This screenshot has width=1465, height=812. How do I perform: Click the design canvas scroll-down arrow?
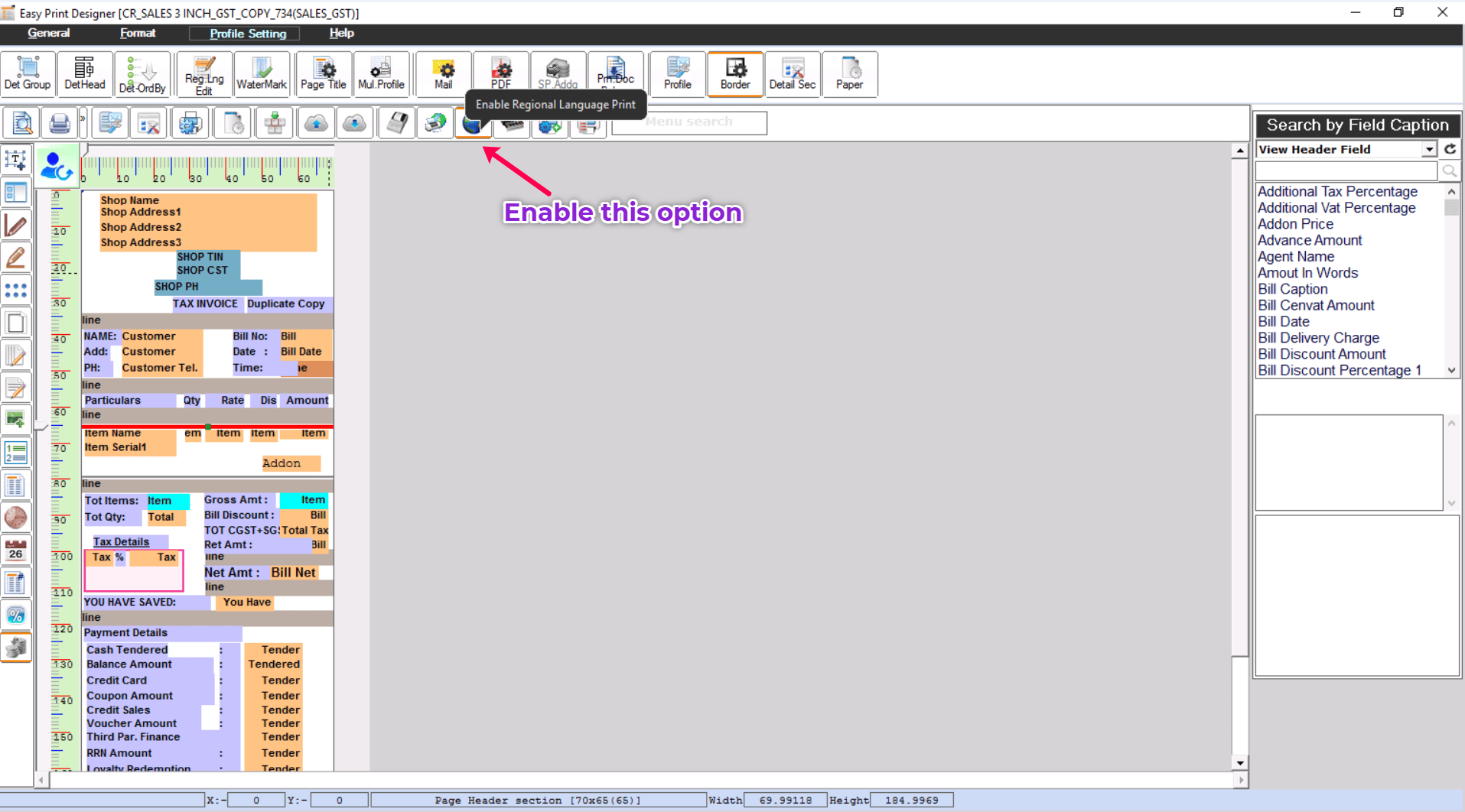pos(1240,763)
